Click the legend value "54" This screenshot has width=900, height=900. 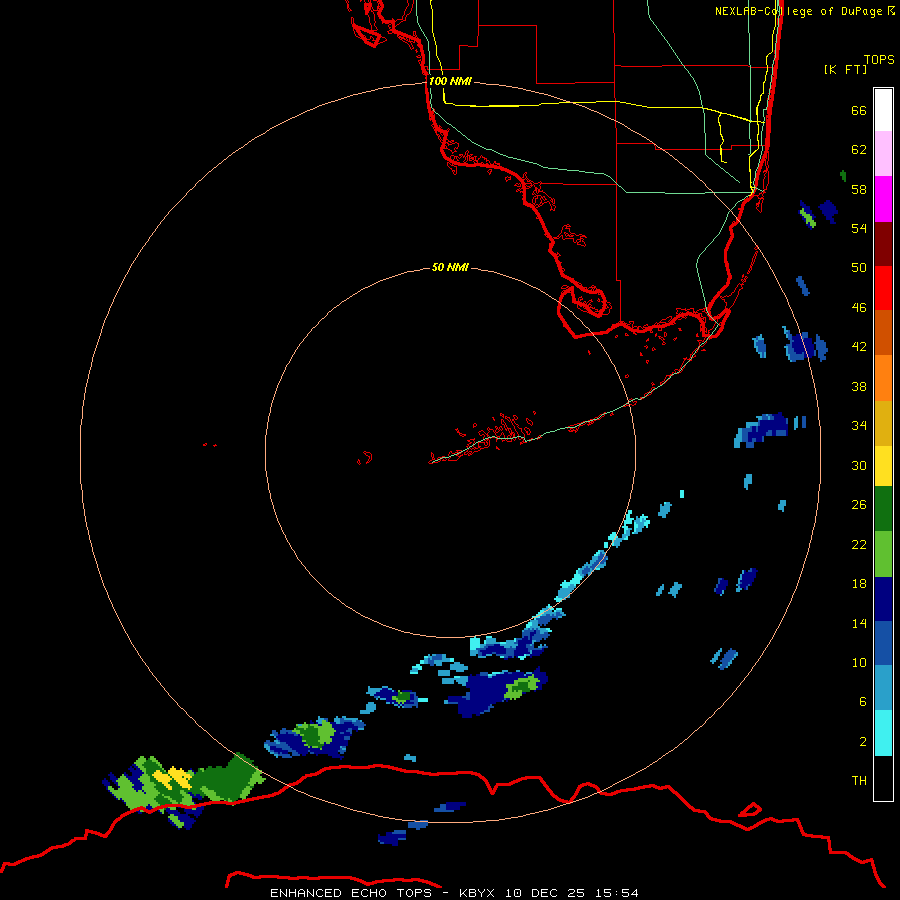point(859,228)
